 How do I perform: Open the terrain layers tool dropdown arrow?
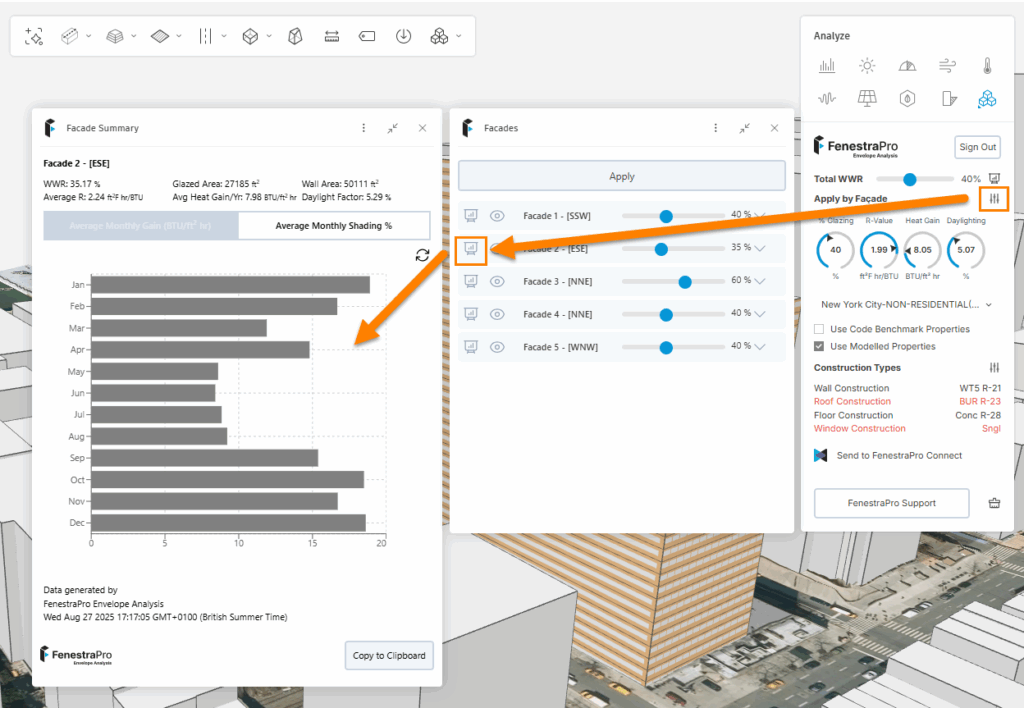click(x=134, y=37)
